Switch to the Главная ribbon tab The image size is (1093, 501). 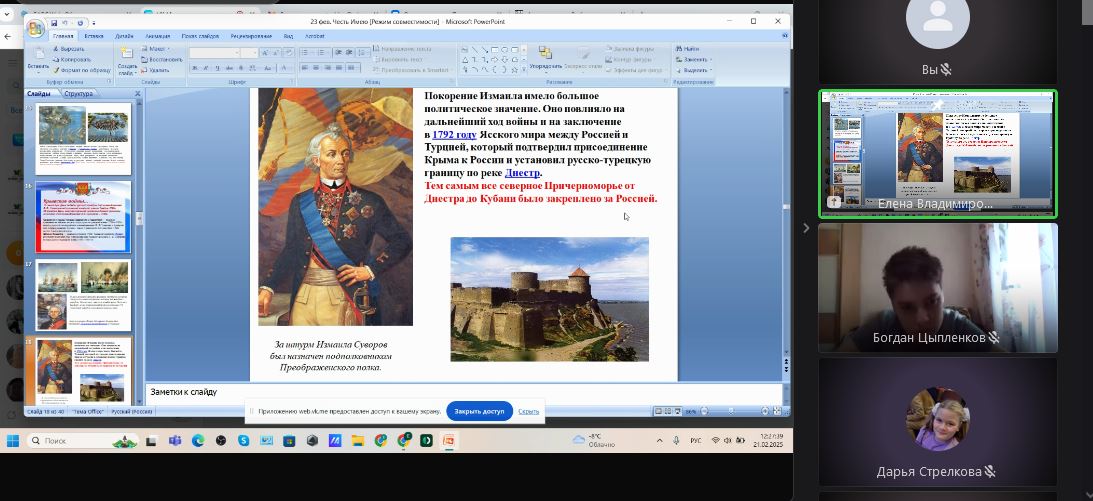click(63, 36)
